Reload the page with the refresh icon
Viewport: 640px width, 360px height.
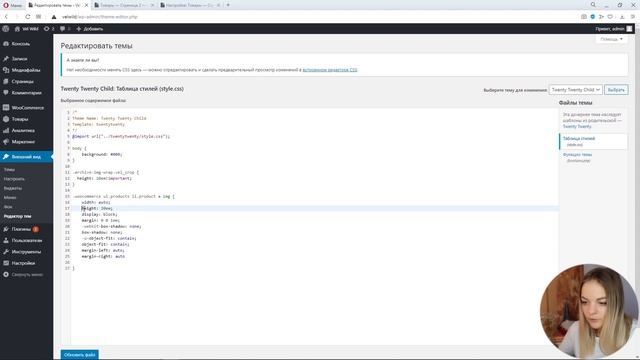coord(27,17)
